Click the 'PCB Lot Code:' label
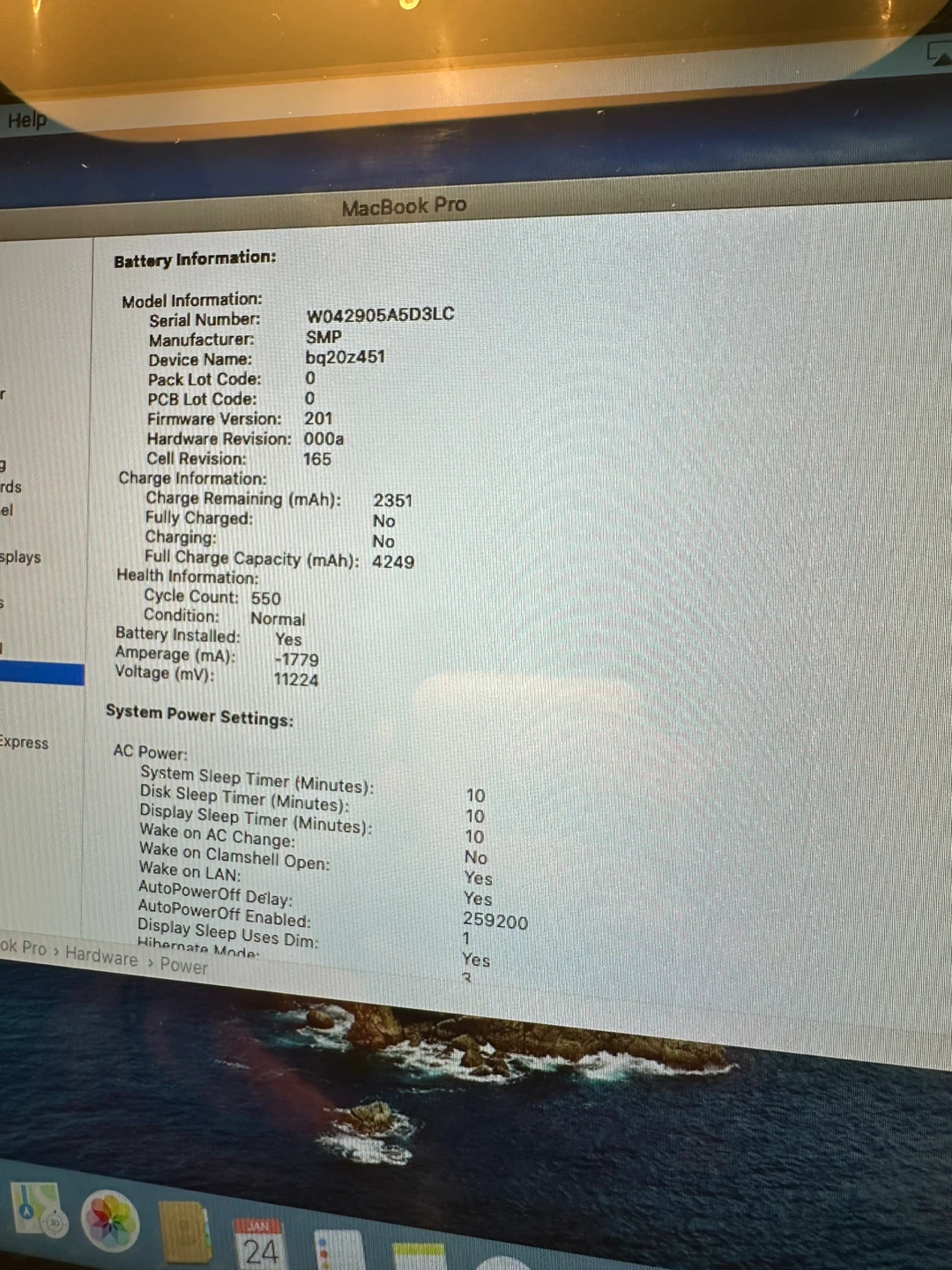Viewport: 952px width, 1270px height. (202, 399)
